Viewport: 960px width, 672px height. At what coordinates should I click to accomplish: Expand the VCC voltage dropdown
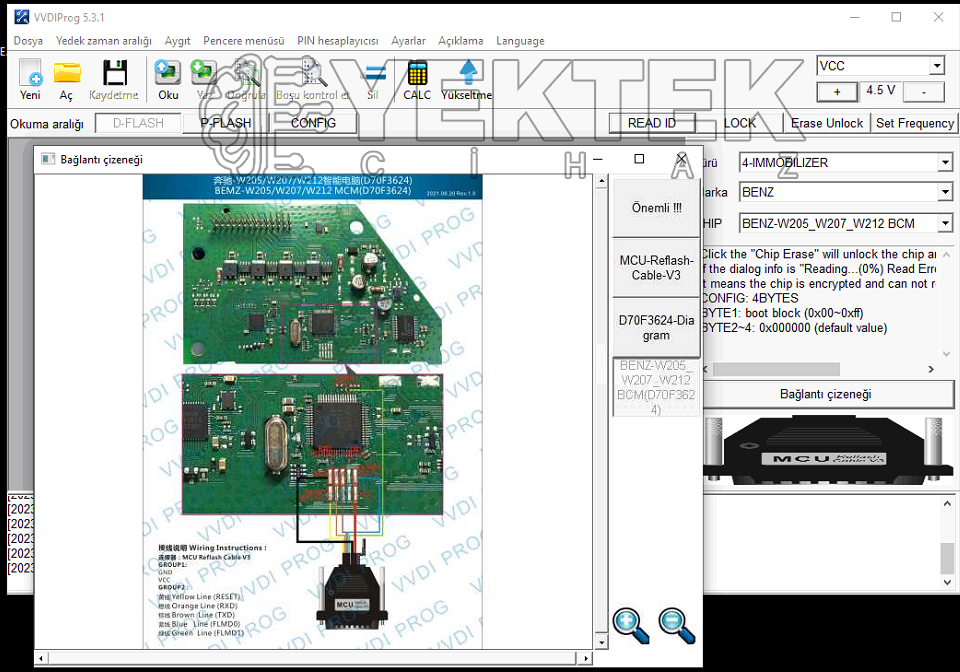tap(937, 65)
